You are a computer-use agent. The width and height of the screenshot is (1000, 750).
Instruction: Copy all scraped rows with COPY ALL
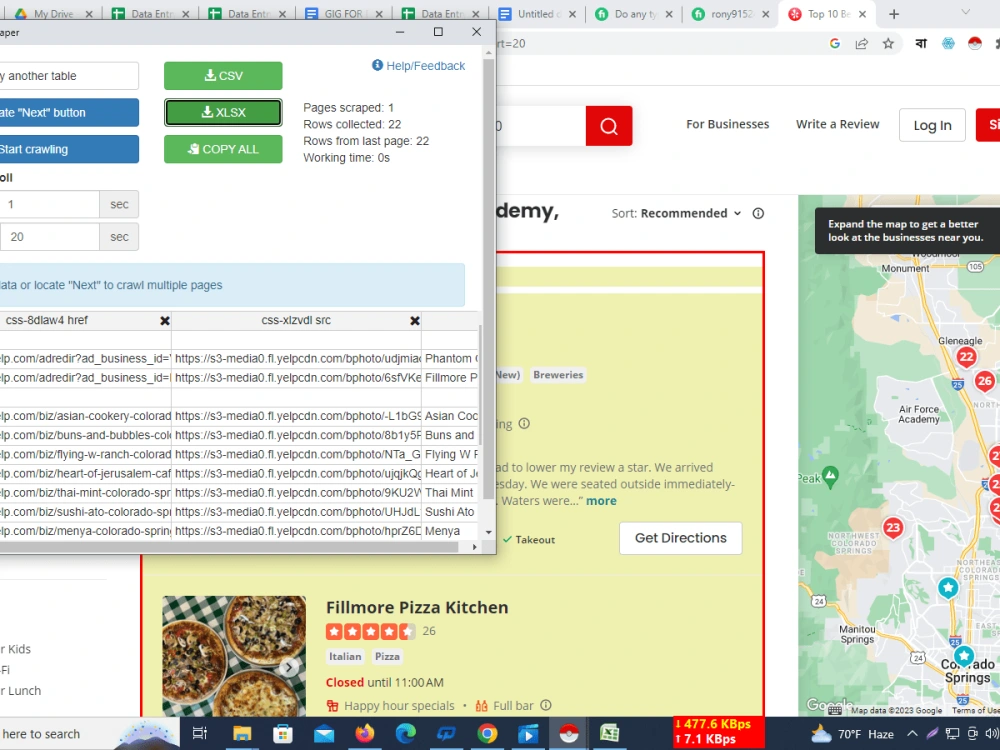coord(223,149)
